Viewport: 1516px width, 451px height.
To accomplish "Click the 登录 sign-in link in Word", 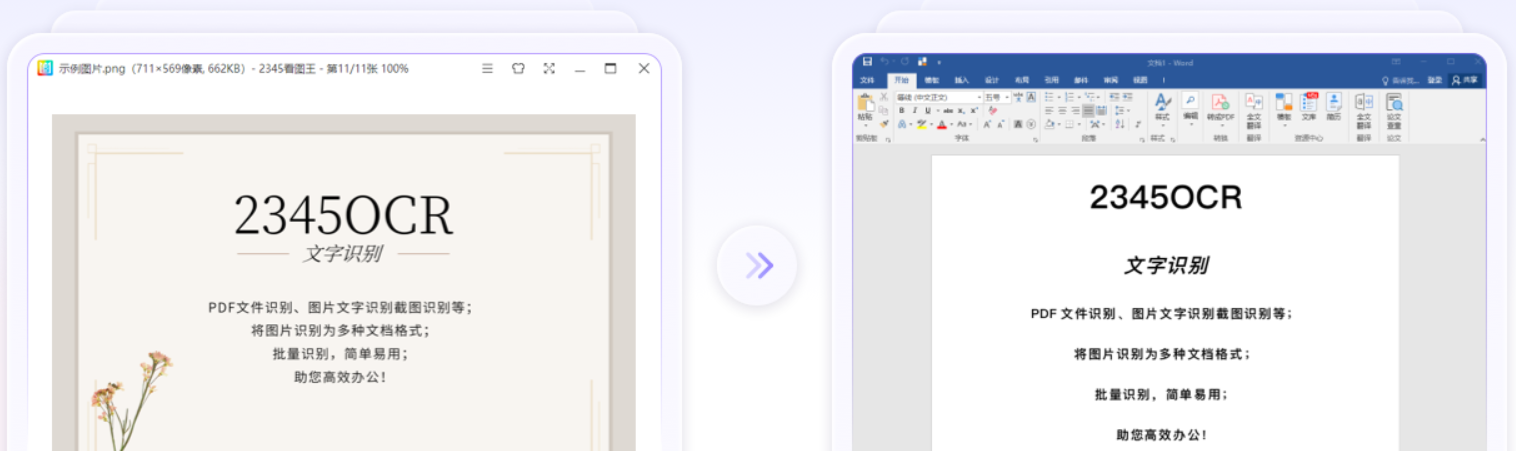I will (x=1435, y=80).
